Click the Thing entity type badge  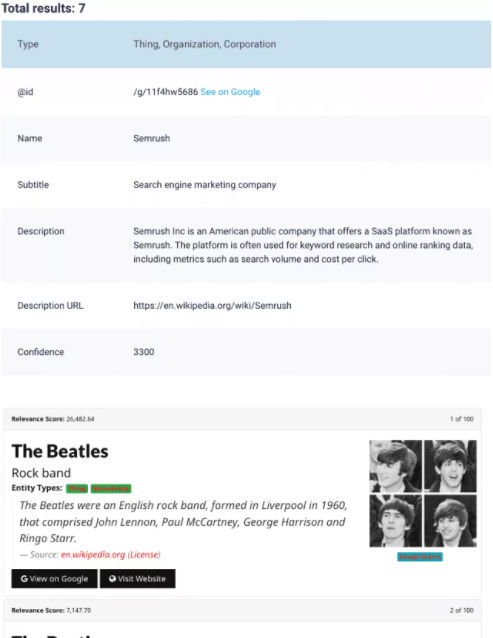coord(77,488)
